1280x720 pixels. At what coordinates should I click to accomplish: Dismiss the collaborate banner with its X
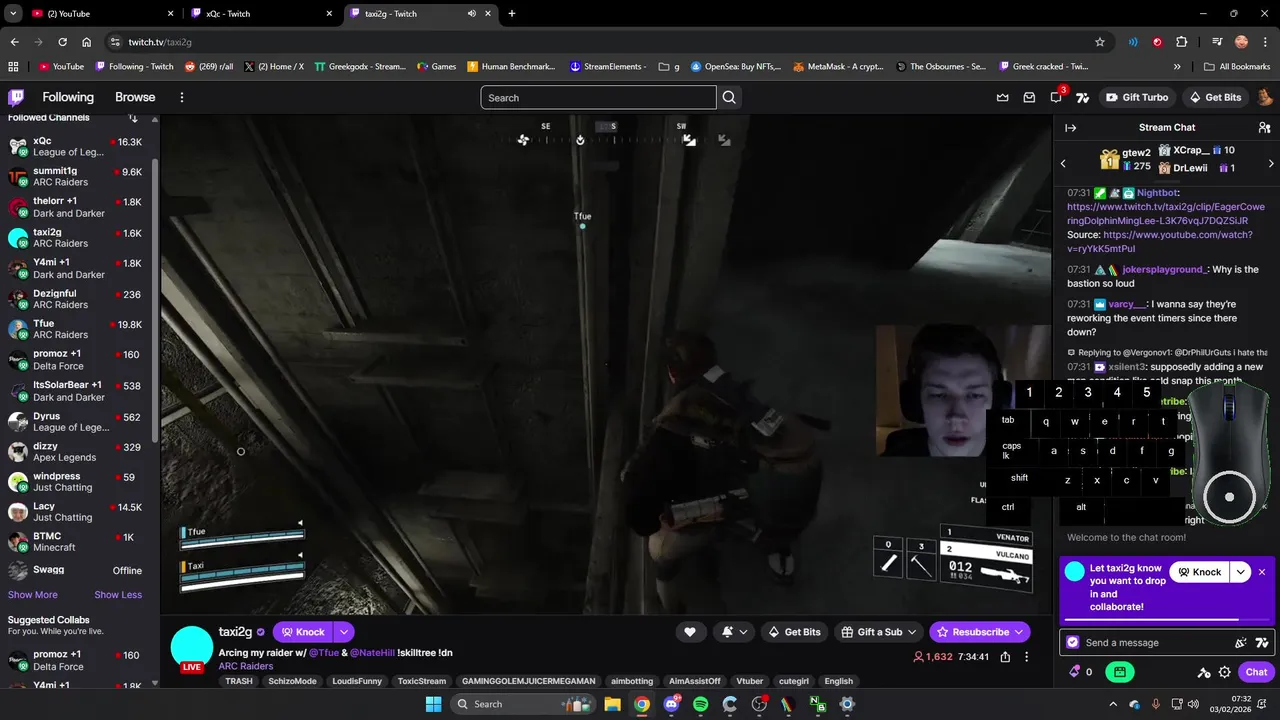(1262, 572)
